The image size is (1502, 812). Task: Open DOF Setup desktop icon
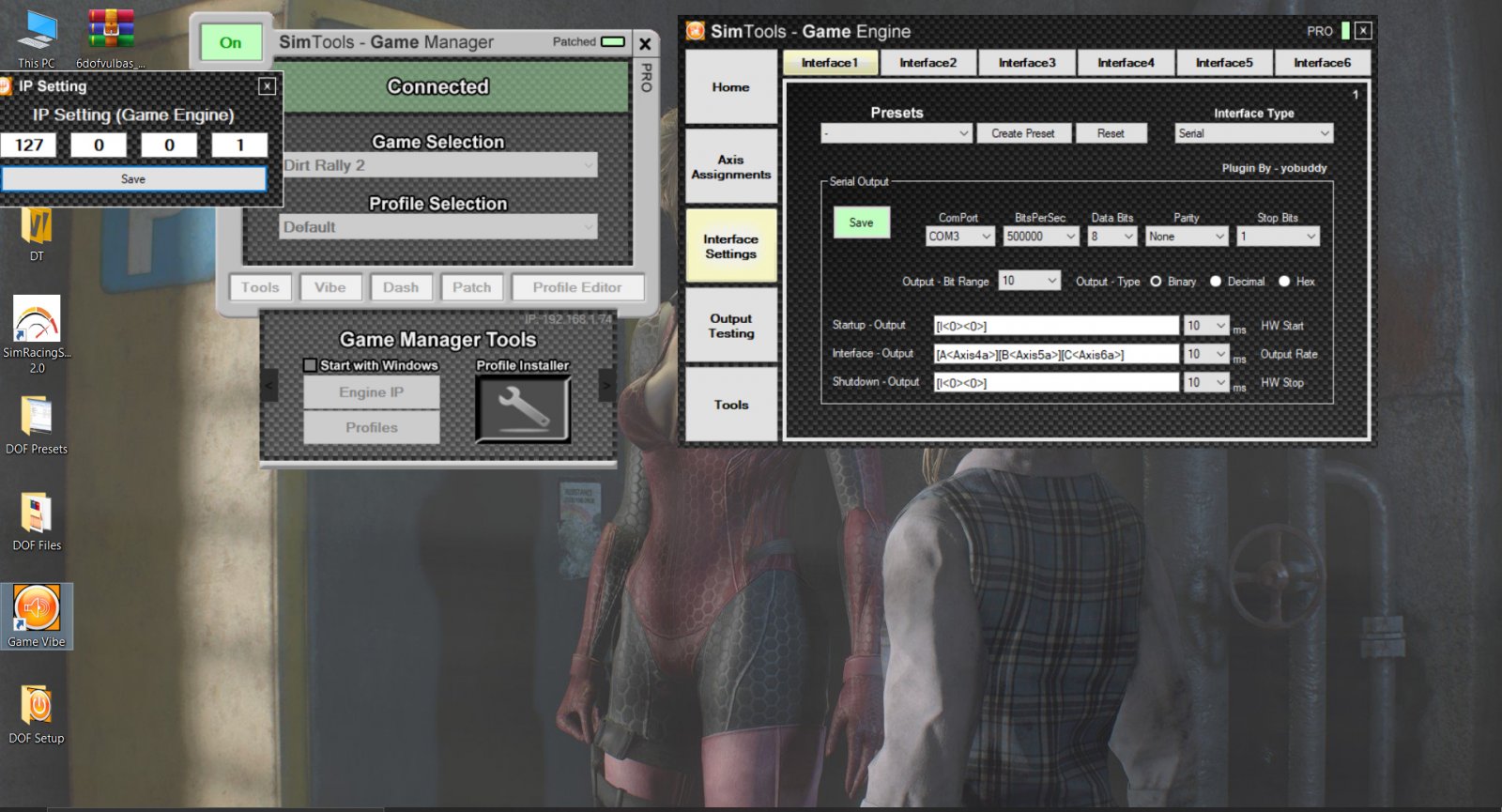pyautogui.click(x=37, y=713)
